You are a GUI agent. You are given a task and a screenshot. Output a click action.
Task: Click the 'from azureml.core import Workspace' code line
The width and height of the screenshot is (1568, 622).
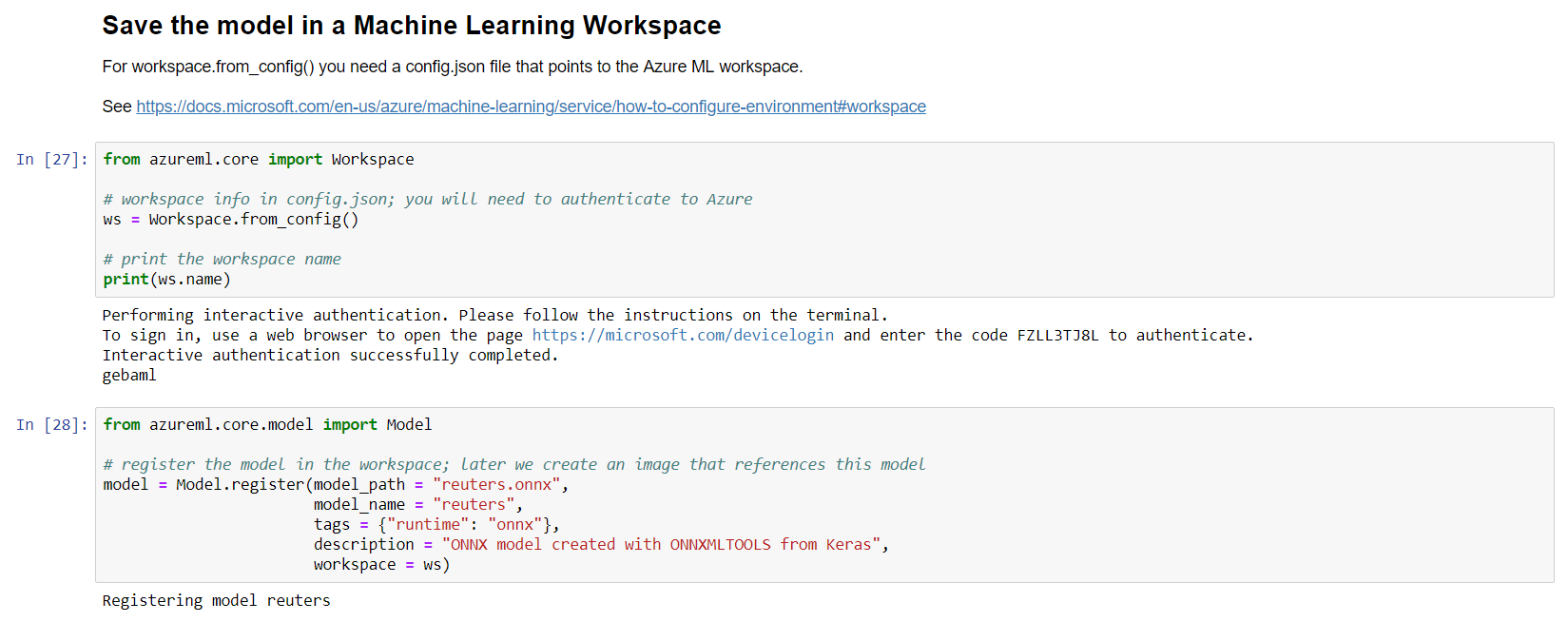(258, 160)
